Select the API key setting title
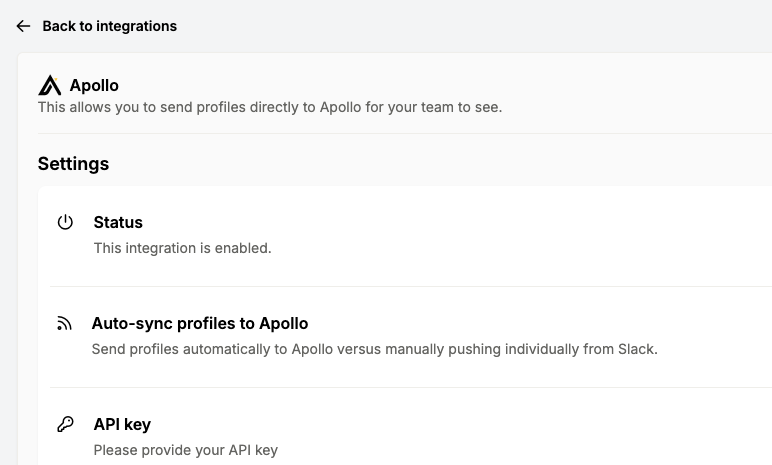Image resolution: width=772 pixels, height=465 pixels. 122,424
